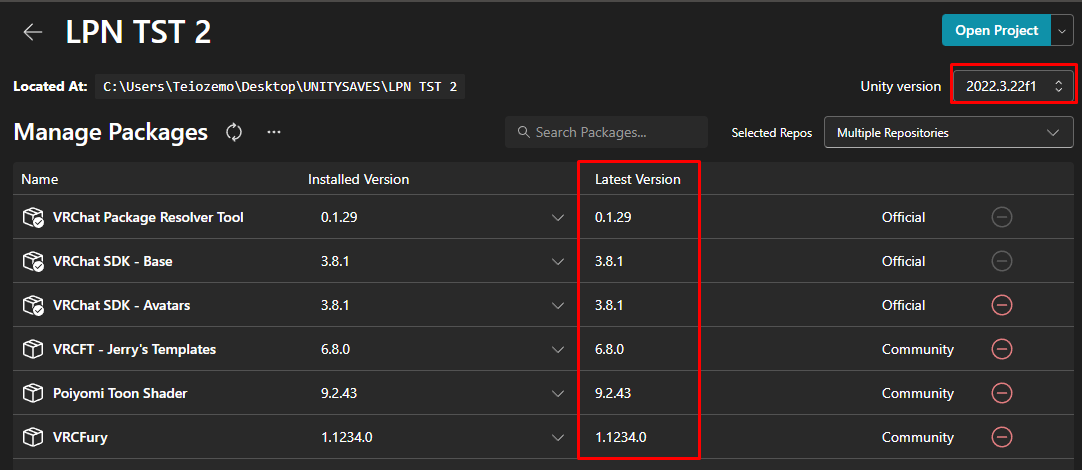Click latest version 6.8.0 value
This screenshot has width=1082, height=470.
609,349
